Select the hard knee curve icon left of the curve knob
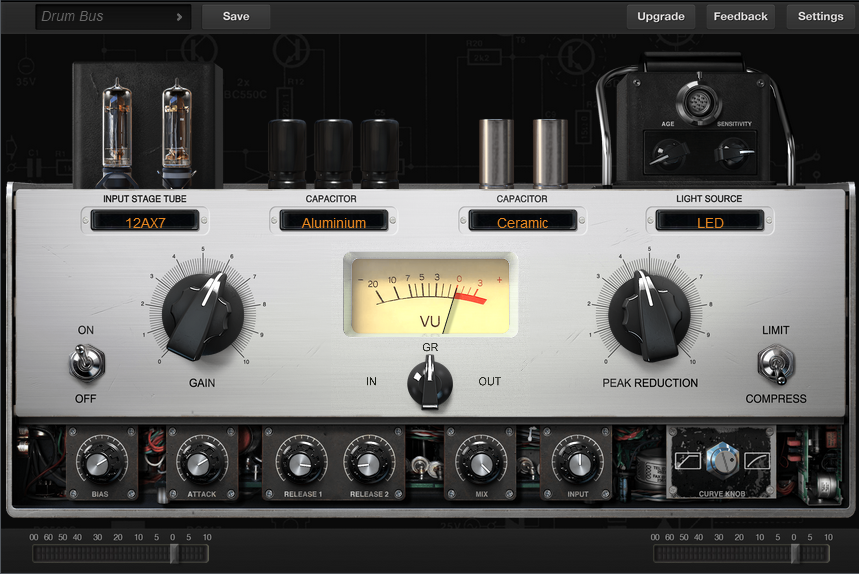Viewport: 859px width, 574px height. (687, 460)
